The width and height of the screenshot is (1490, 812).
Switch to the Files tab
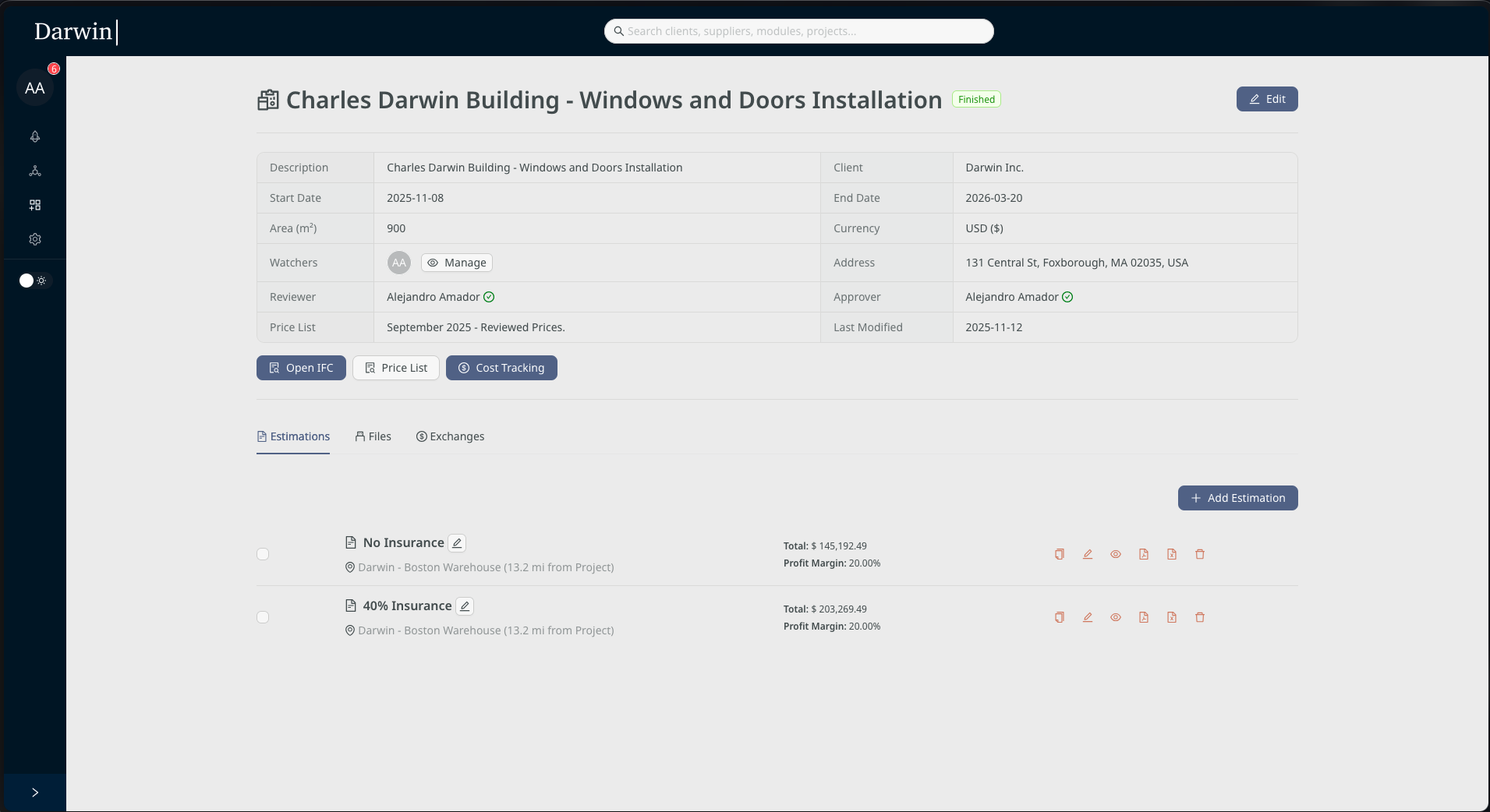point(373,436)
